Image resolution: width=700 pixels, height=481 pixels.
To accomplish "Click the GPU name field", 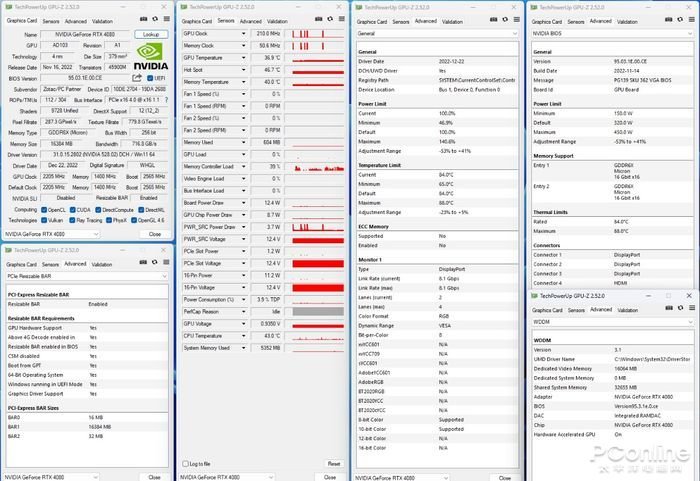I will (85, 34).
